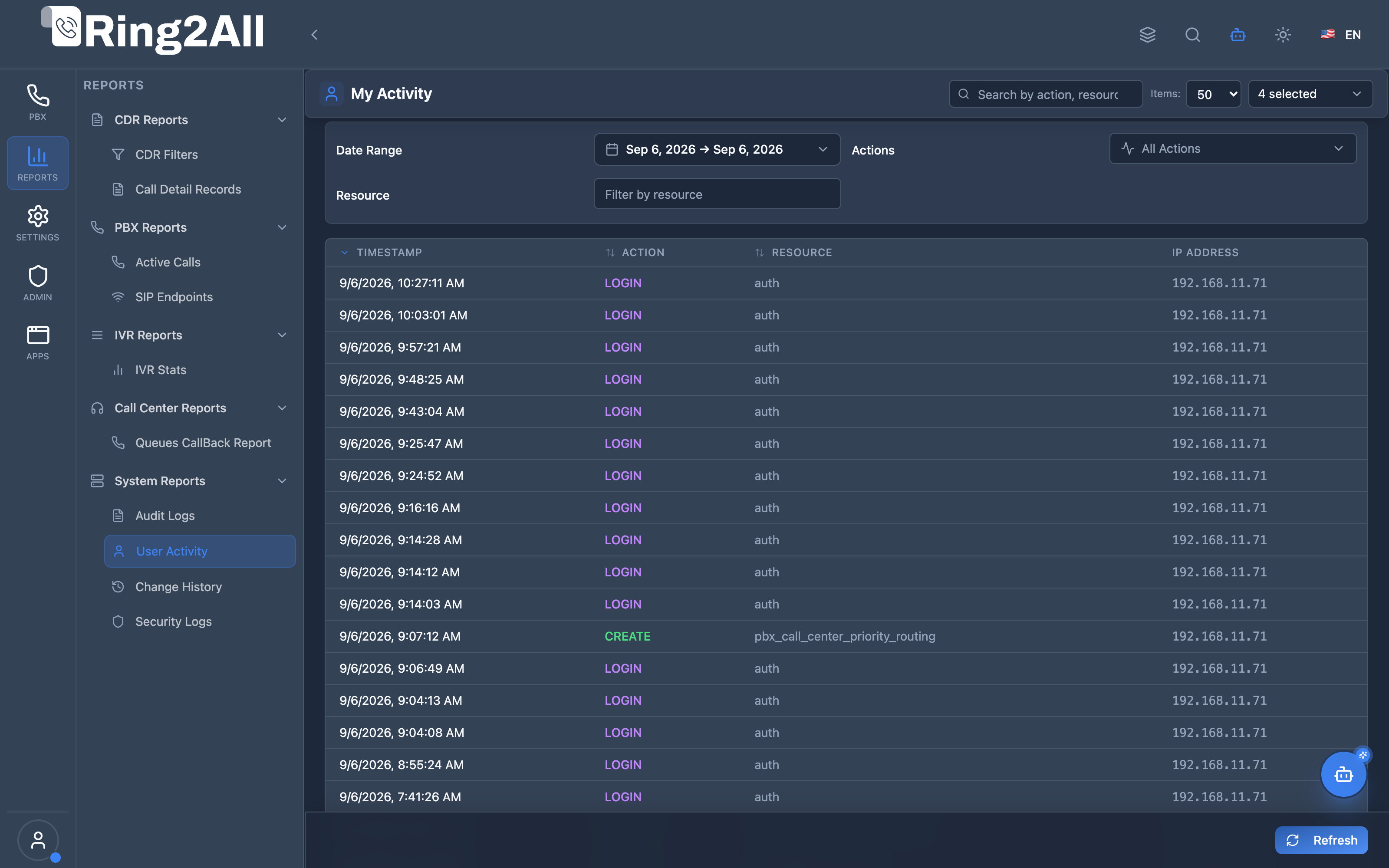Viewport: 1389px width, 868px height.
Task: Open the Admin shield section
Action: (38, 283)
